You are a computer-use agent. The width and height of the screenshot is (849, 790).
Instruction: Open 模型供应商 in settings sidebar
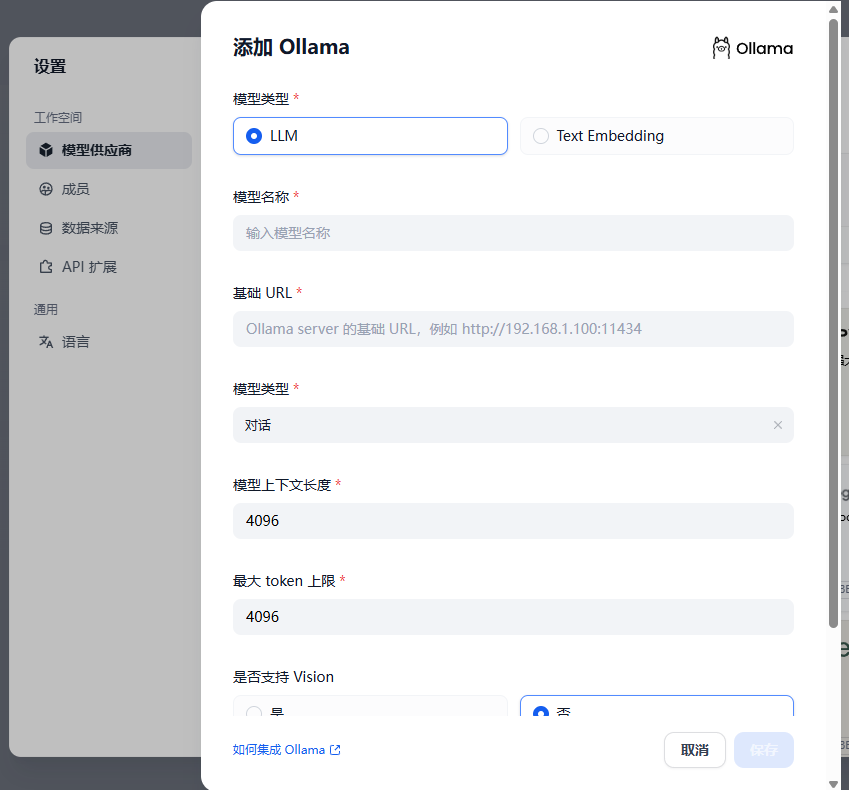tap(109, 151)
